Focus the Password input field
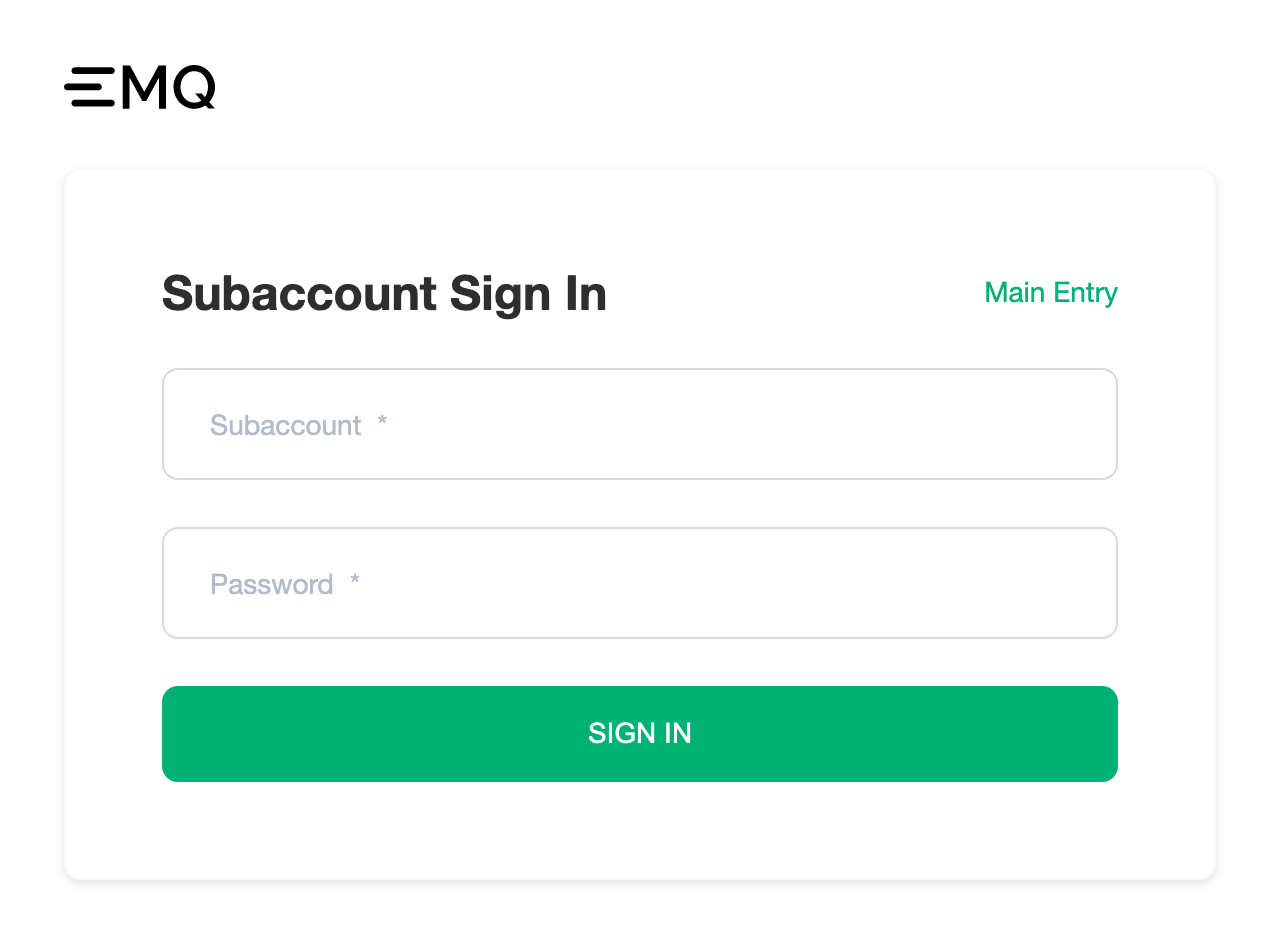This screenshot has height=944, width=1284. [640, 583]
